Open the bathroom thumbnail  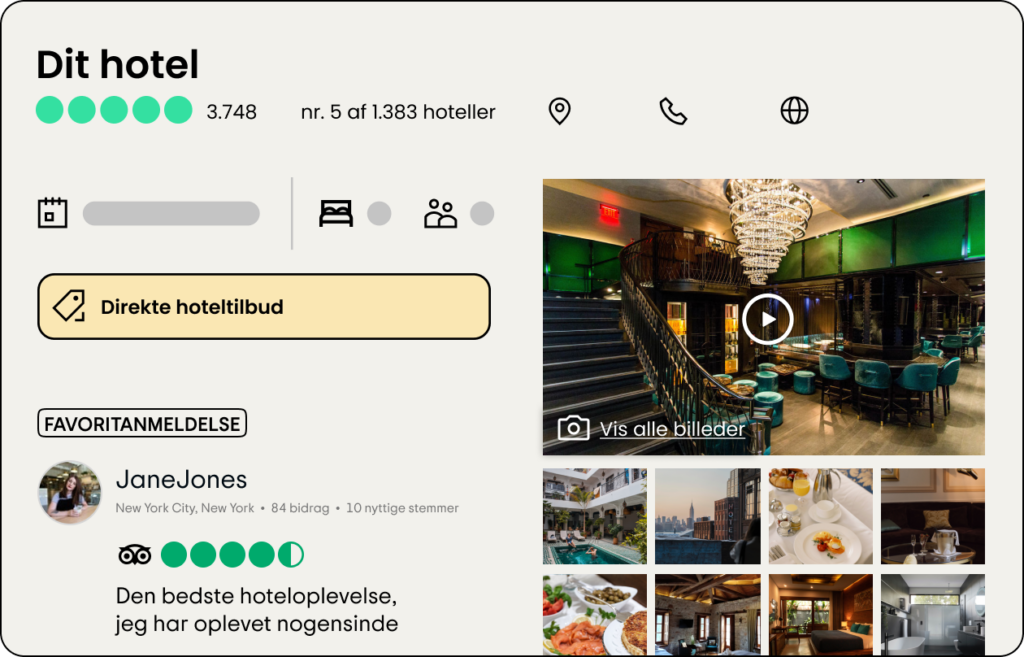pyautogui.click(x=933, y=615)
